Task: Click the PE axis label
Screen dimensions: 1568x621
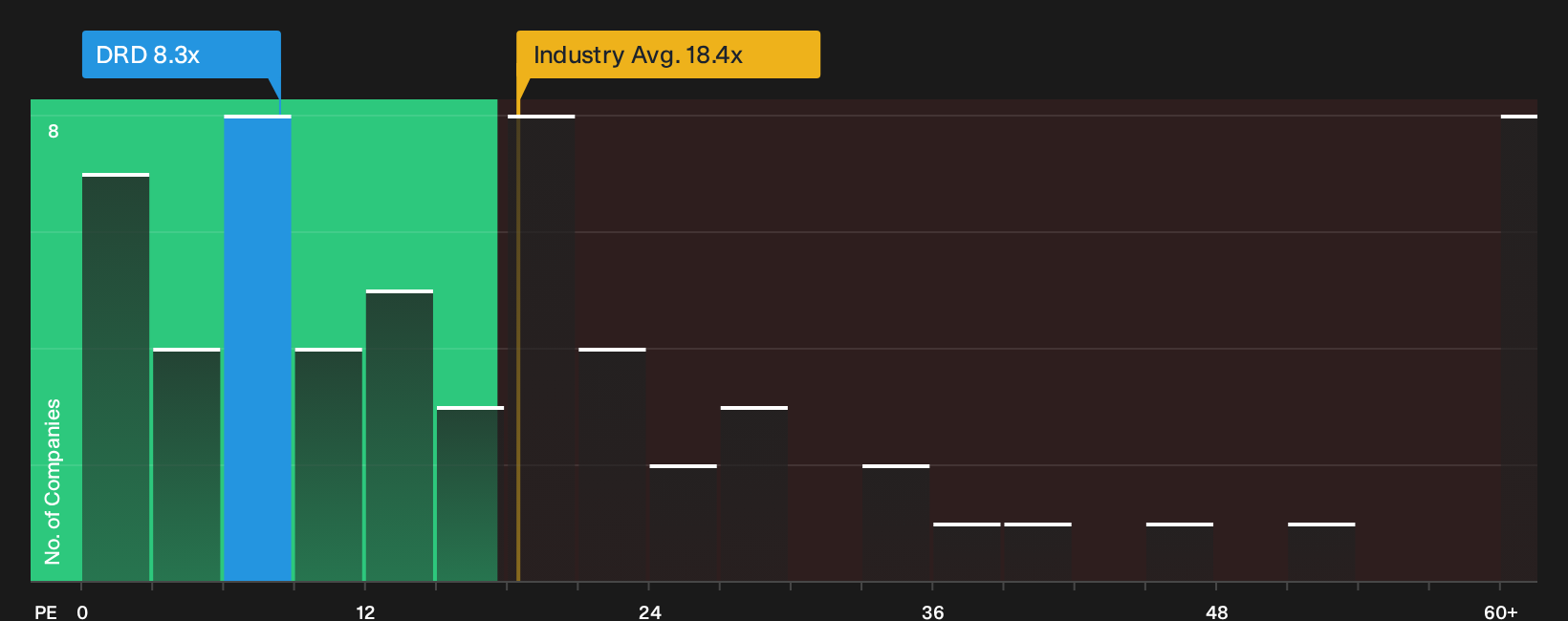Action: click(45, 611)
